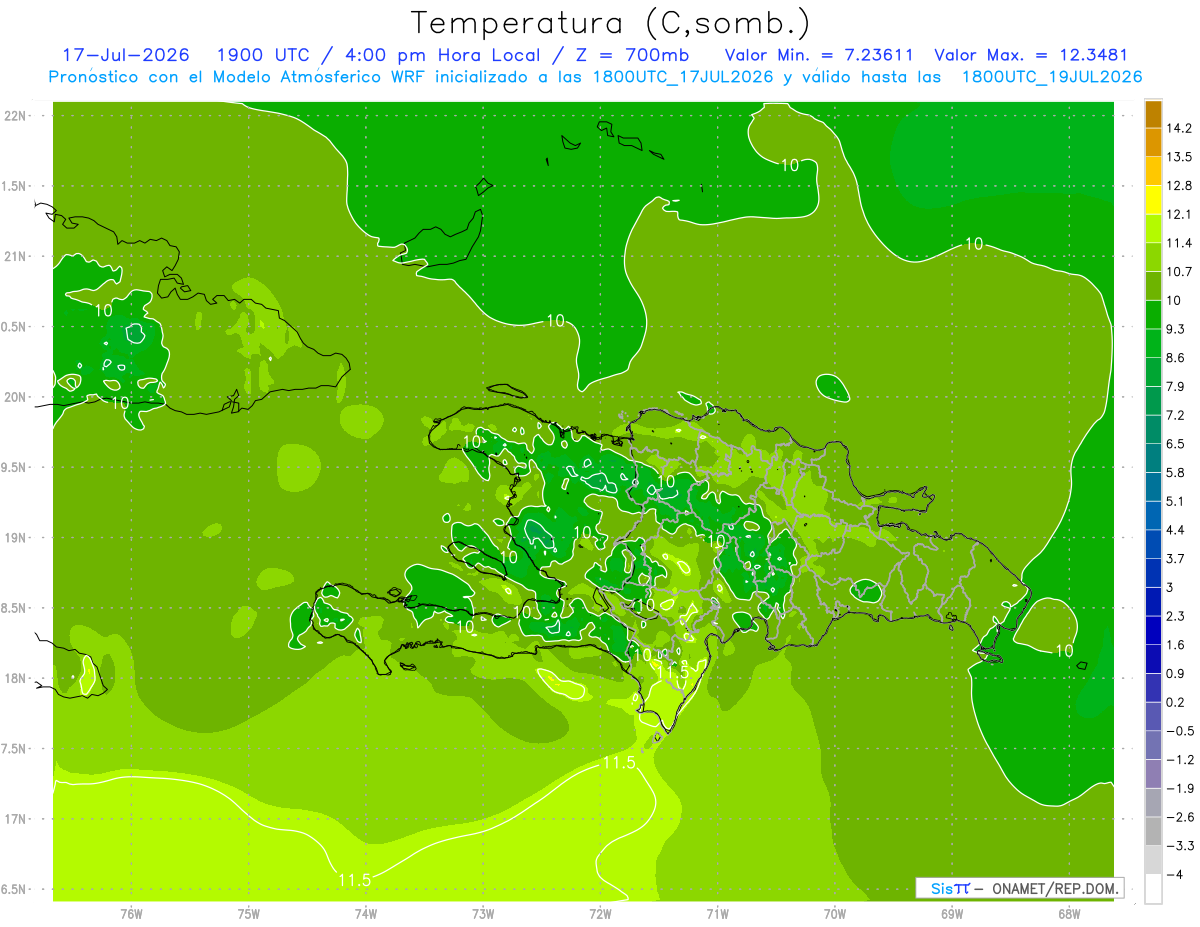Click the orange swatch between 14.2 and 13.5

pos(1153,143)
